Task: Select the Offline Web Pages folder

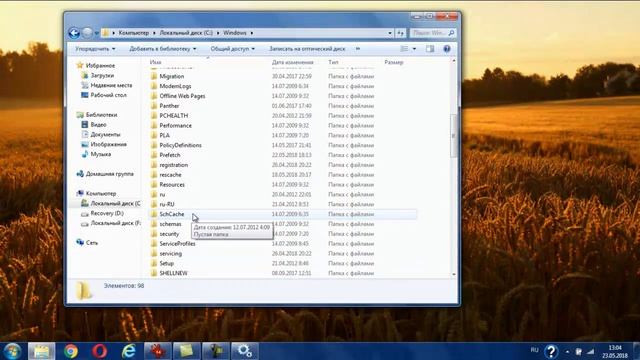Action: coord(182,96)
